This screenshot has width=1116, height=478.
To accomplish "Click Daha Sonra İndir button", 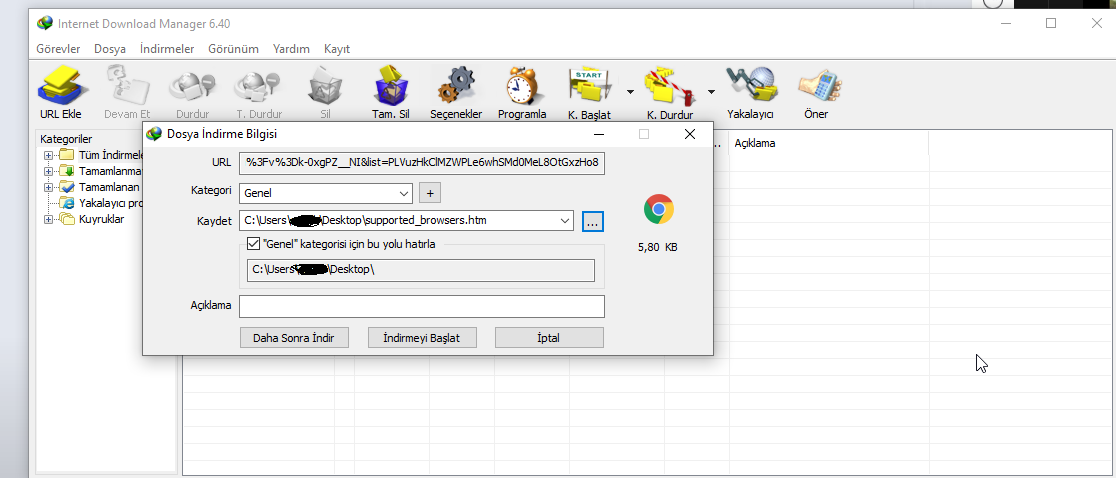I will pyautogui.click(x=294, y=338).
